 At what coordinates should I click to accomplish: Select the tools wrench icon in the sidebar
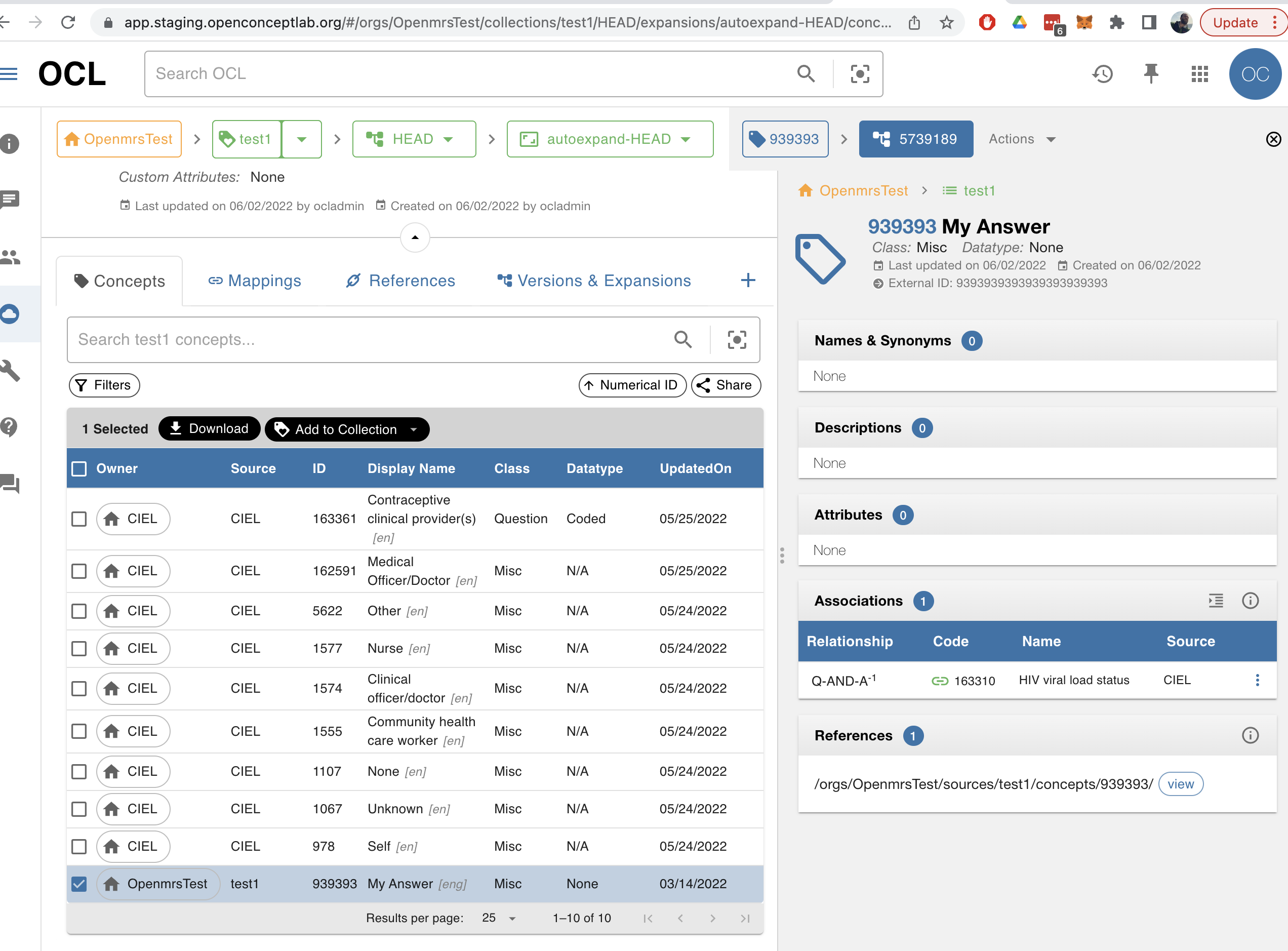(x=9, y=371)
